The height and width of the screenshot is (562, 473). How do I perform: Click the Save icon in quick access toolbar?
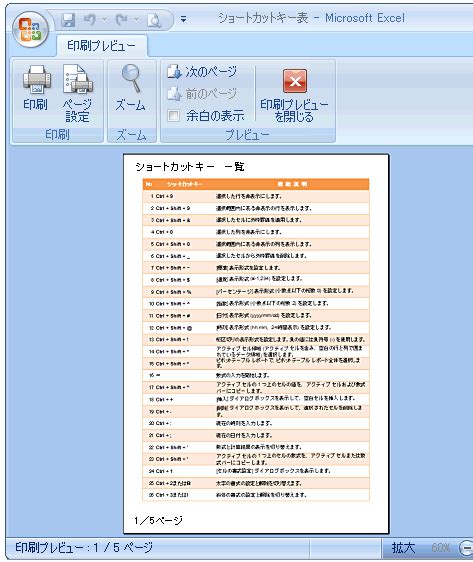(x=68, y=20)
